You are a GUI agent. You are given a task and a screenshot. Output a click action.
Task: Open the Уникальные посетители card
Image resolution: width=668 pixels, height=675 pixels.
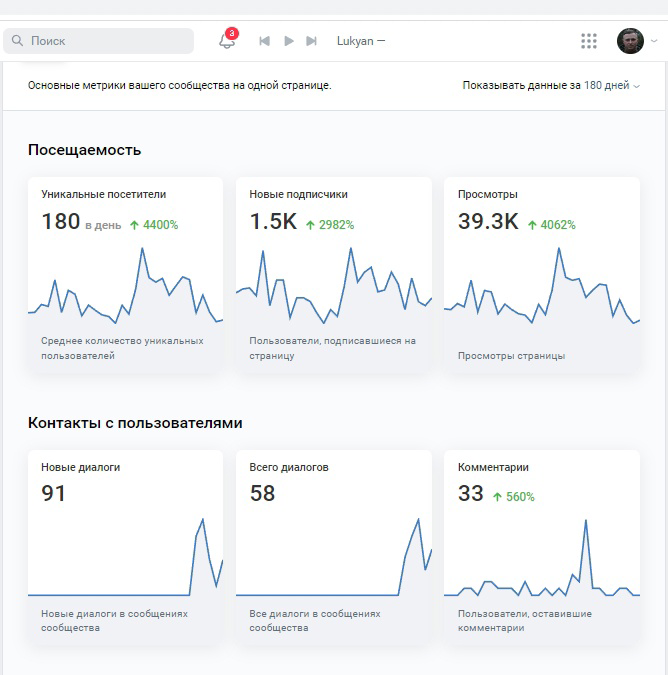[x=125, y=275]
